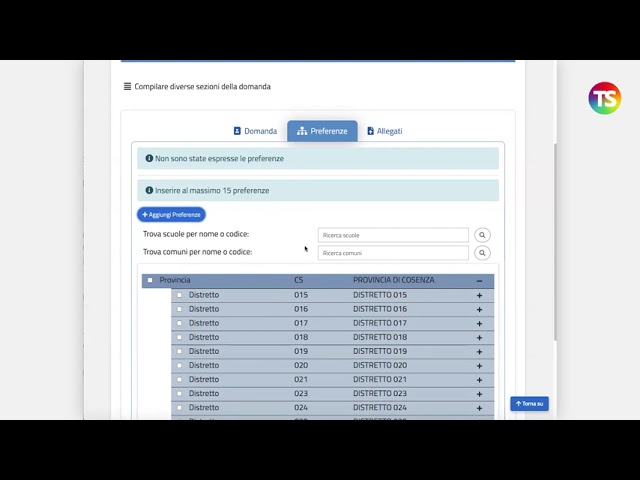Screen dimensions: 640x480
Task: Click the TS logo icon
Action: coord(604,98)
